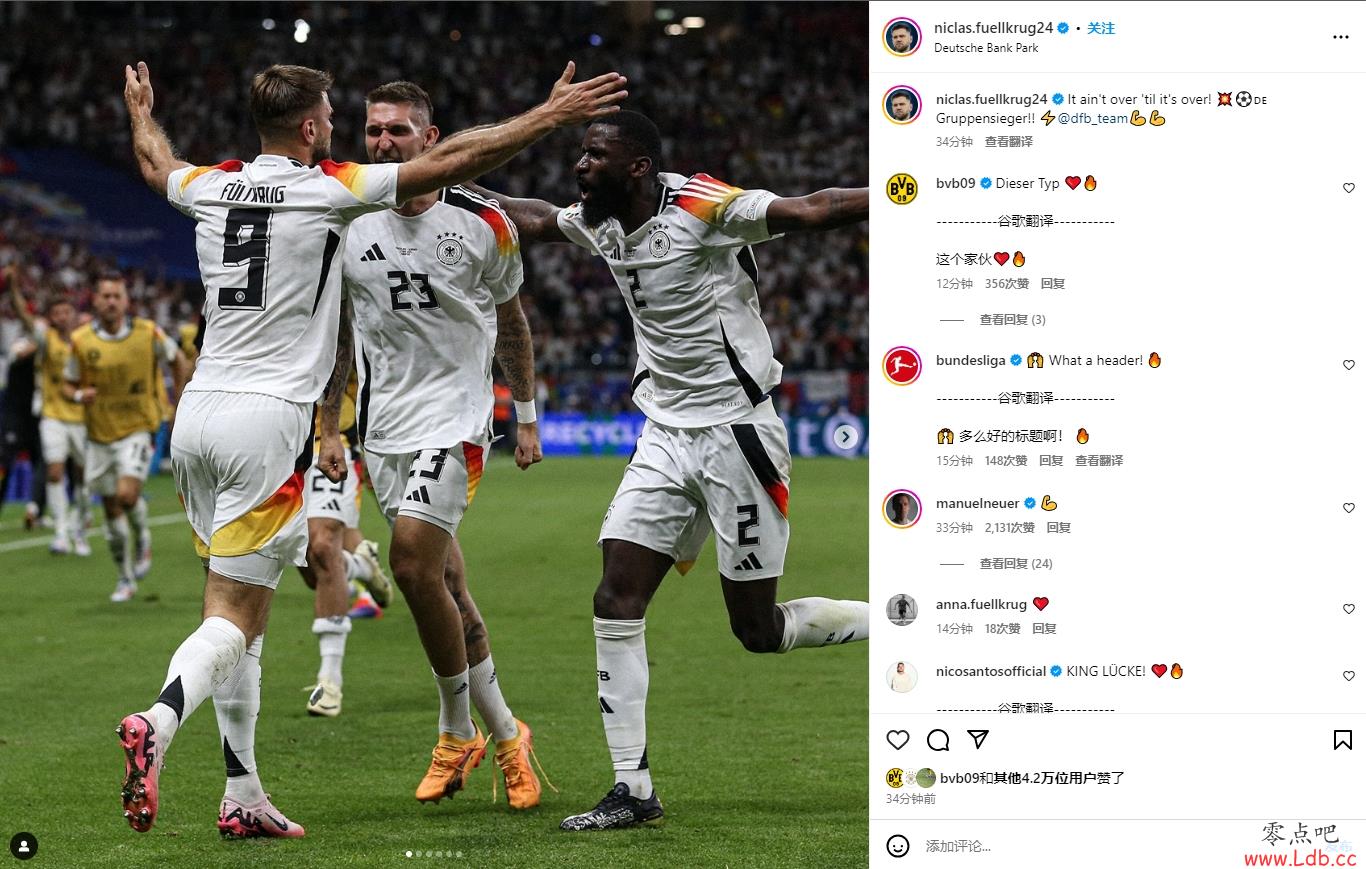Open comment bubble icon below post
Viewport: 1366px width, 869px height.
[x=938, y=740]
